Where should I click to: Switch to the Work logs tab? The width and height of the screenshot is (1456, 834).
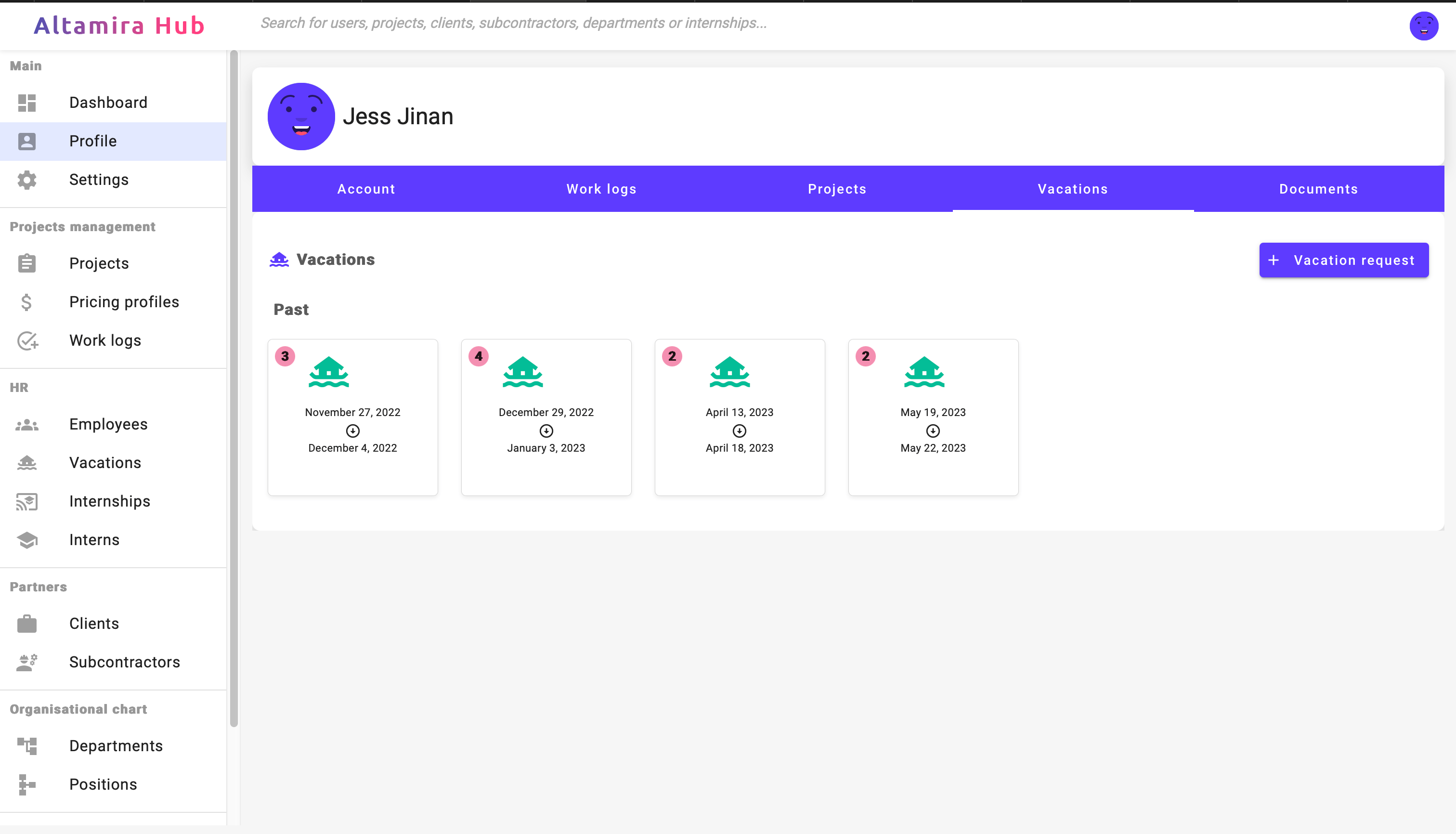(601, 189)
